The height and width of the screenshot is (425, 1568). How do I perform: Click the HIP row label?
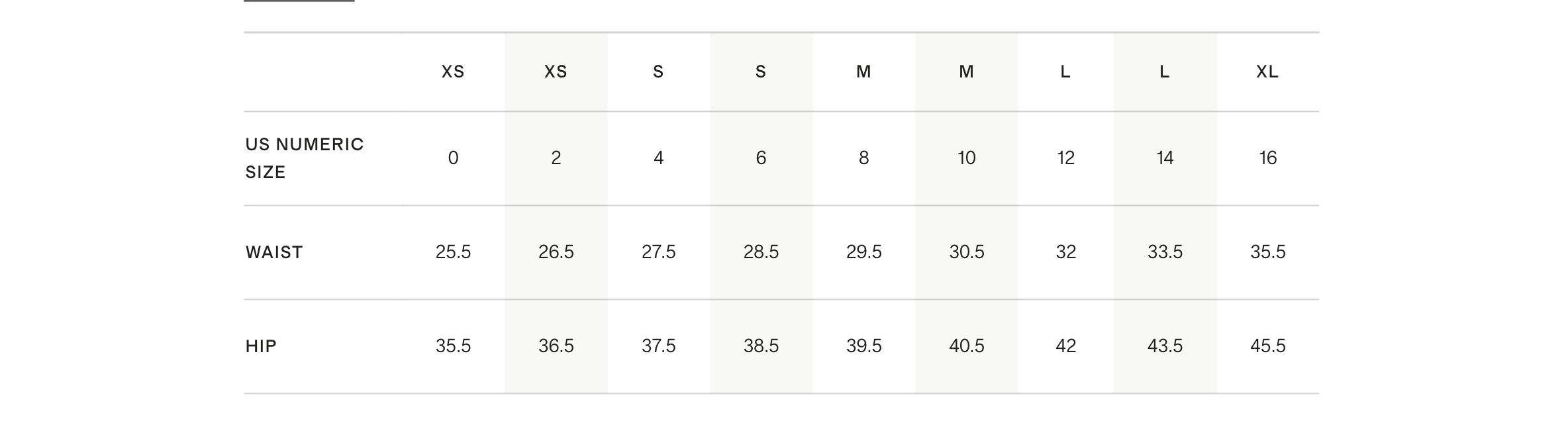pos(261,346)
